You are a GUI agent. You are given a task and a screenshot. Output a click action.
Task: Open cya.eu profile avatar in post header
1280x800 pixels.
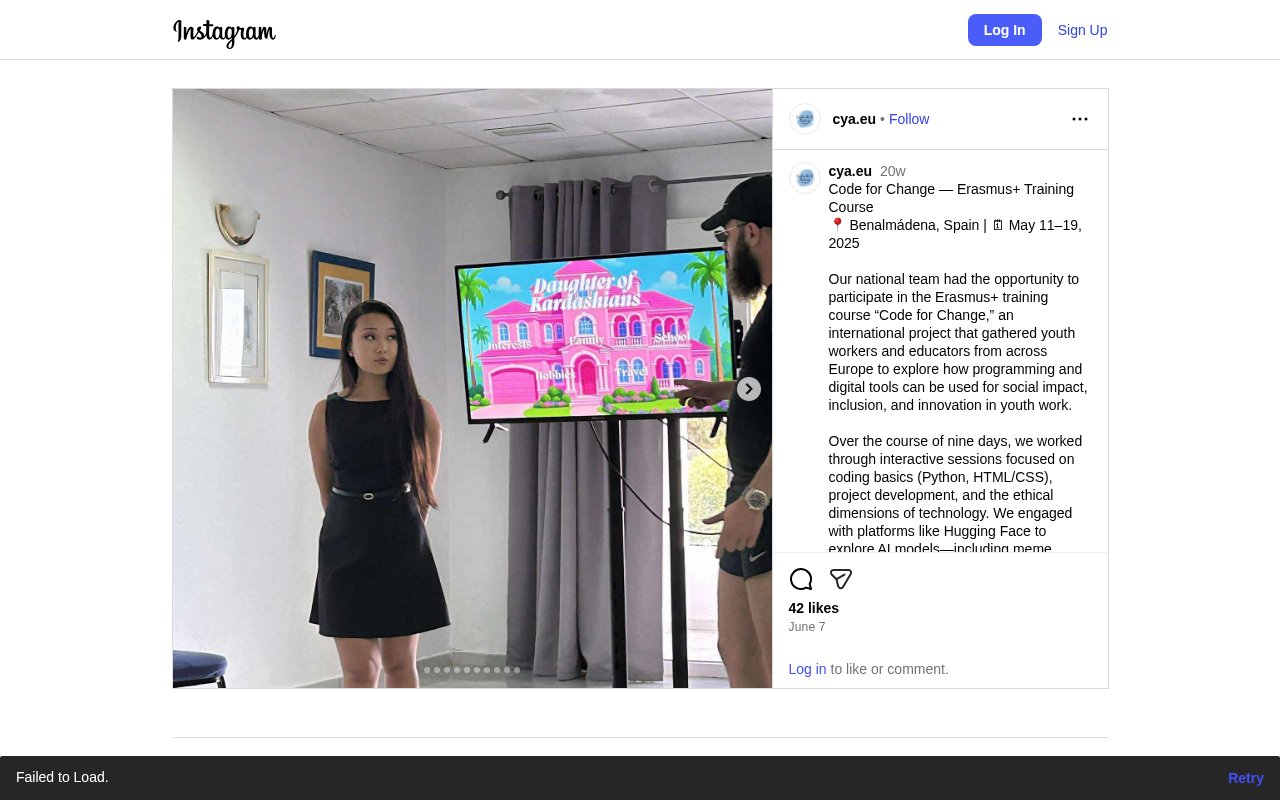(805, 119)
